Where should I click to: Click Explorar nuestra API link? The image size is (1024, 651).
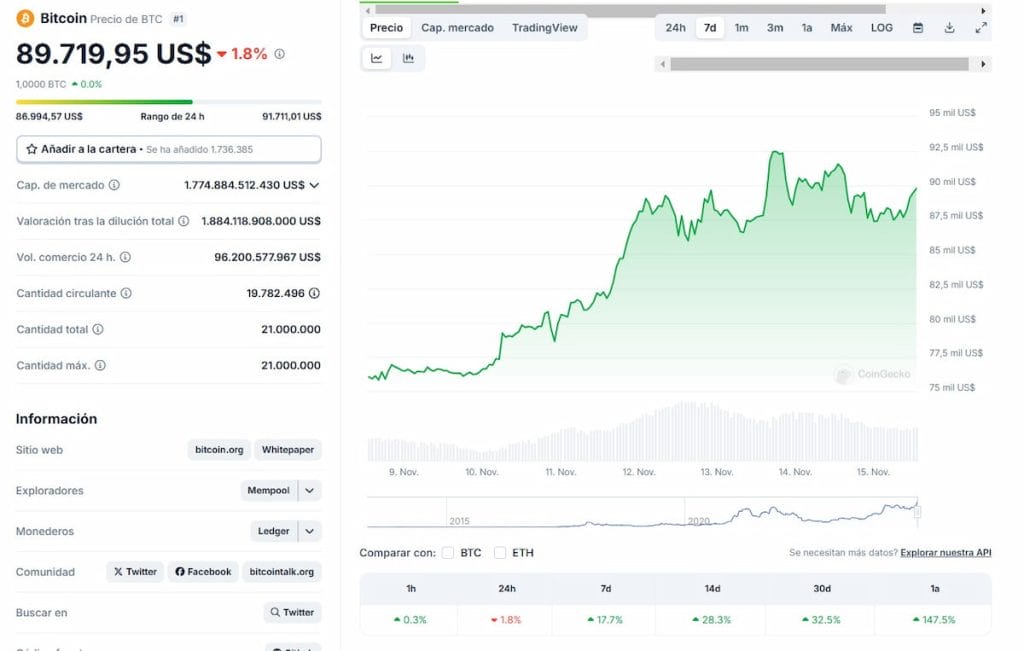click(946, 553)
